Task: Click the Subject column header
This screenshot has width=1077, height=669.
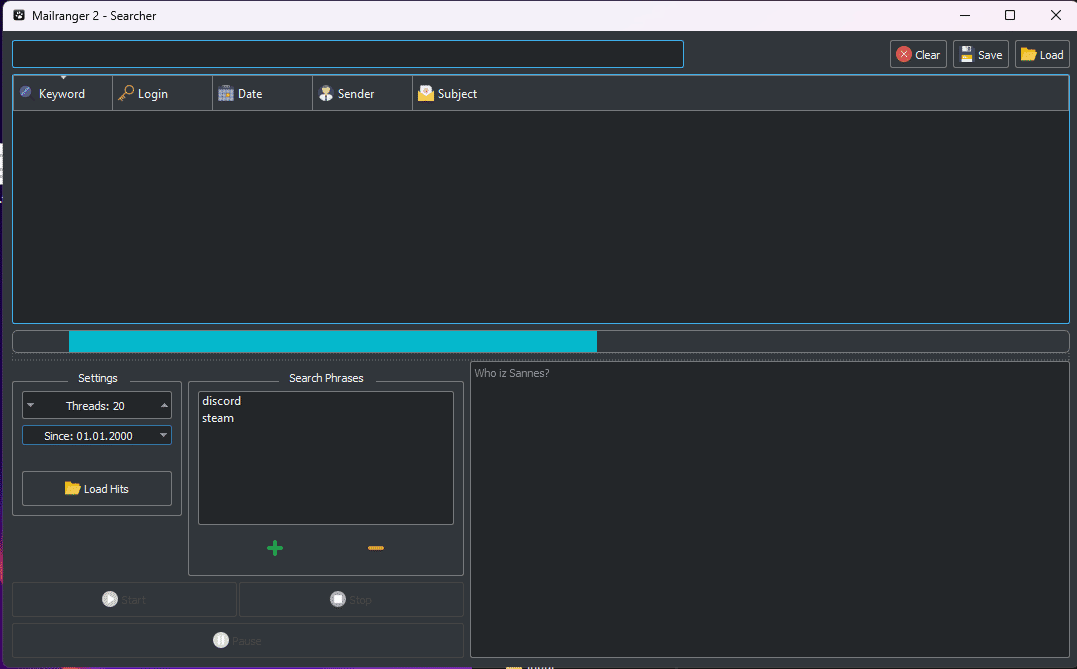Action: coord(457,94)
